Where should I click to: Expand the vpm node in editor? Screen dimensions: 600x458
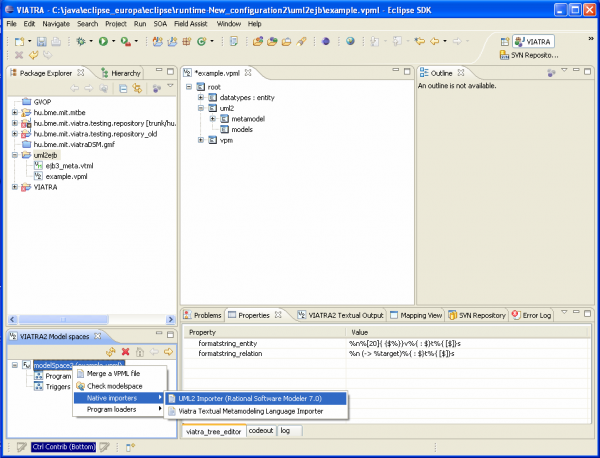coord(201,140)
